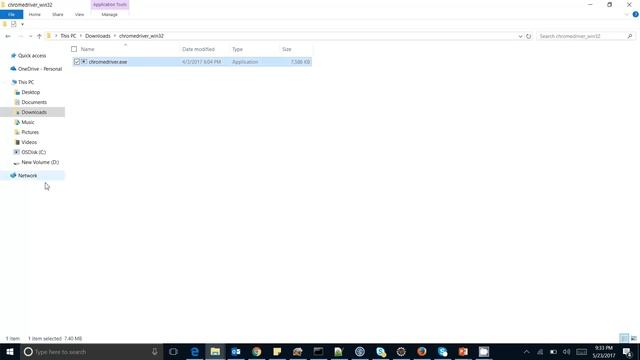Open volume control in system tray
This screenshot has width=640, height=360.
point(567,352)
